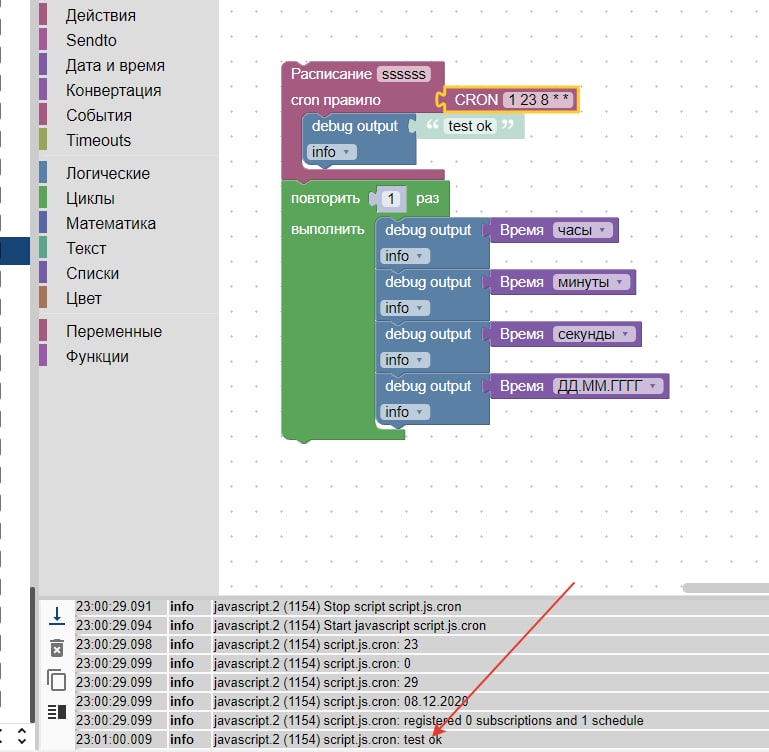Screen dimensions: 769x752
Task: Open info dropdown under test ok debug block
Action: [x=332, y=152]
